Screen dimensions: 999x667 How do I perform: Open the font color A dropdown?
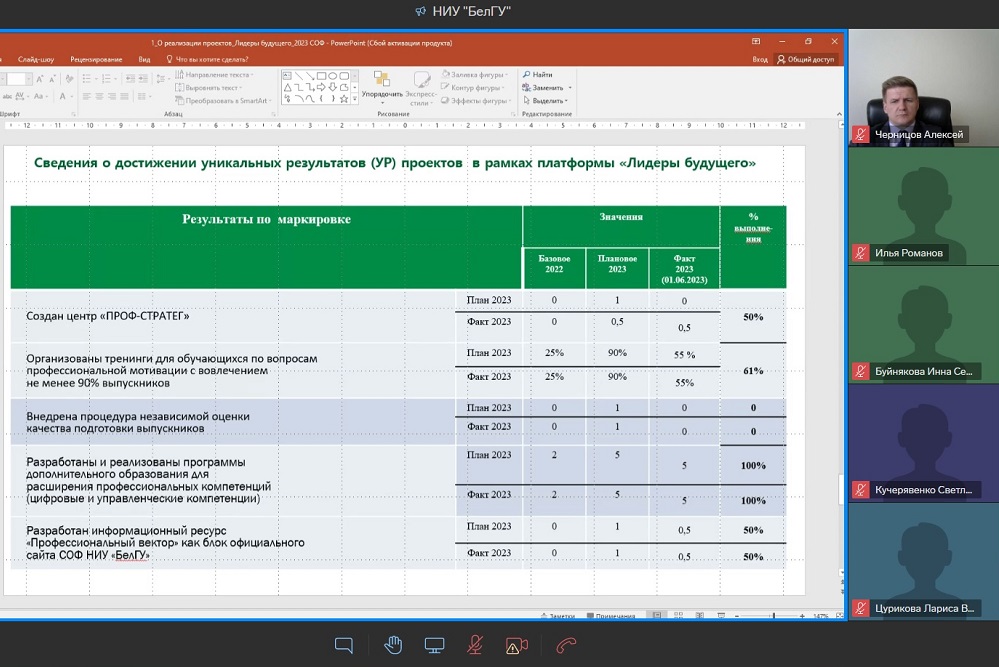pos(64,96)
